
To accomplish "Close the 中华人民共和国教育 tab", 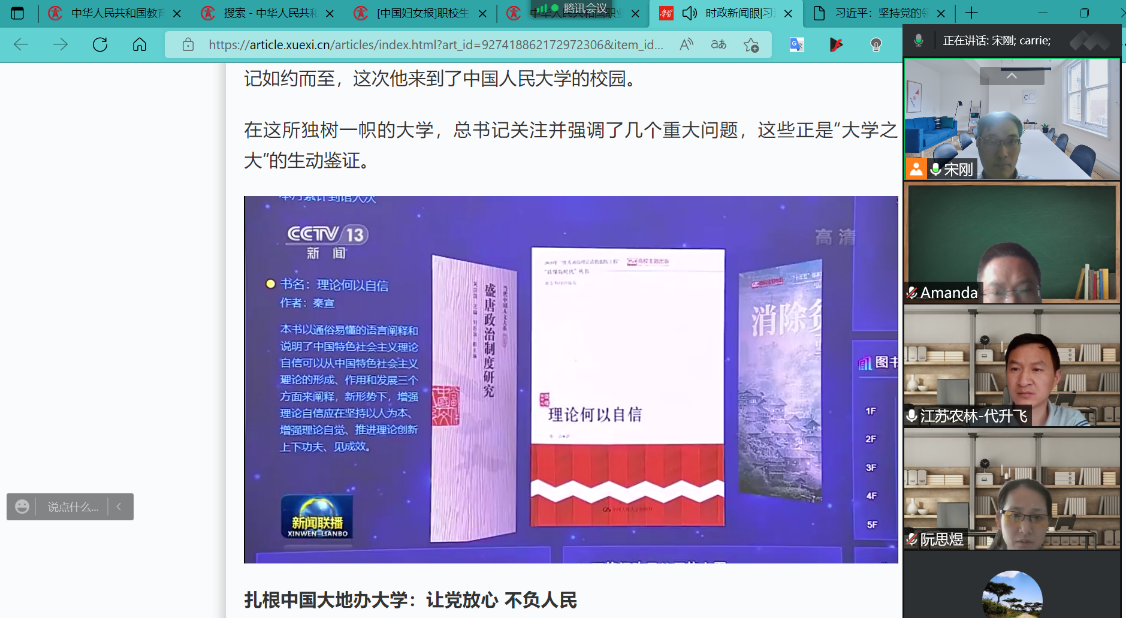I will pyautogui.click(x=177, y=13).
